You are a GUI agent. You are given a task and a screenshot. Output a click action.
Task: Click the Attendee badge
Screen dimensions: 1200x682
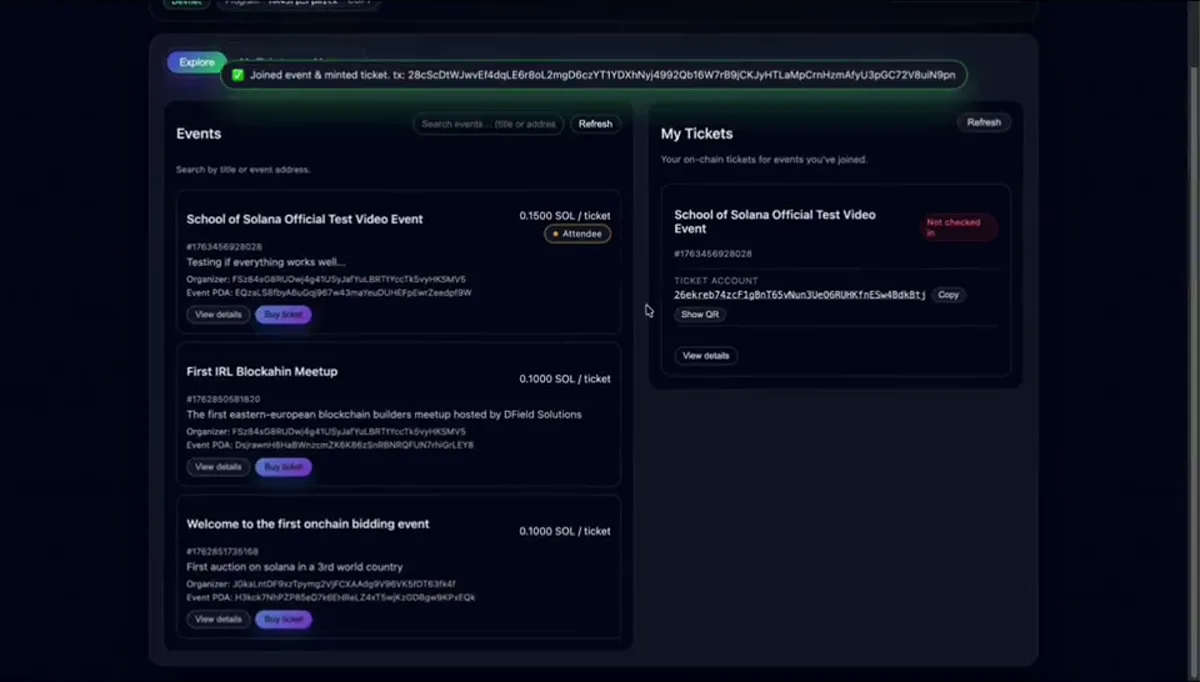(577, 234)
